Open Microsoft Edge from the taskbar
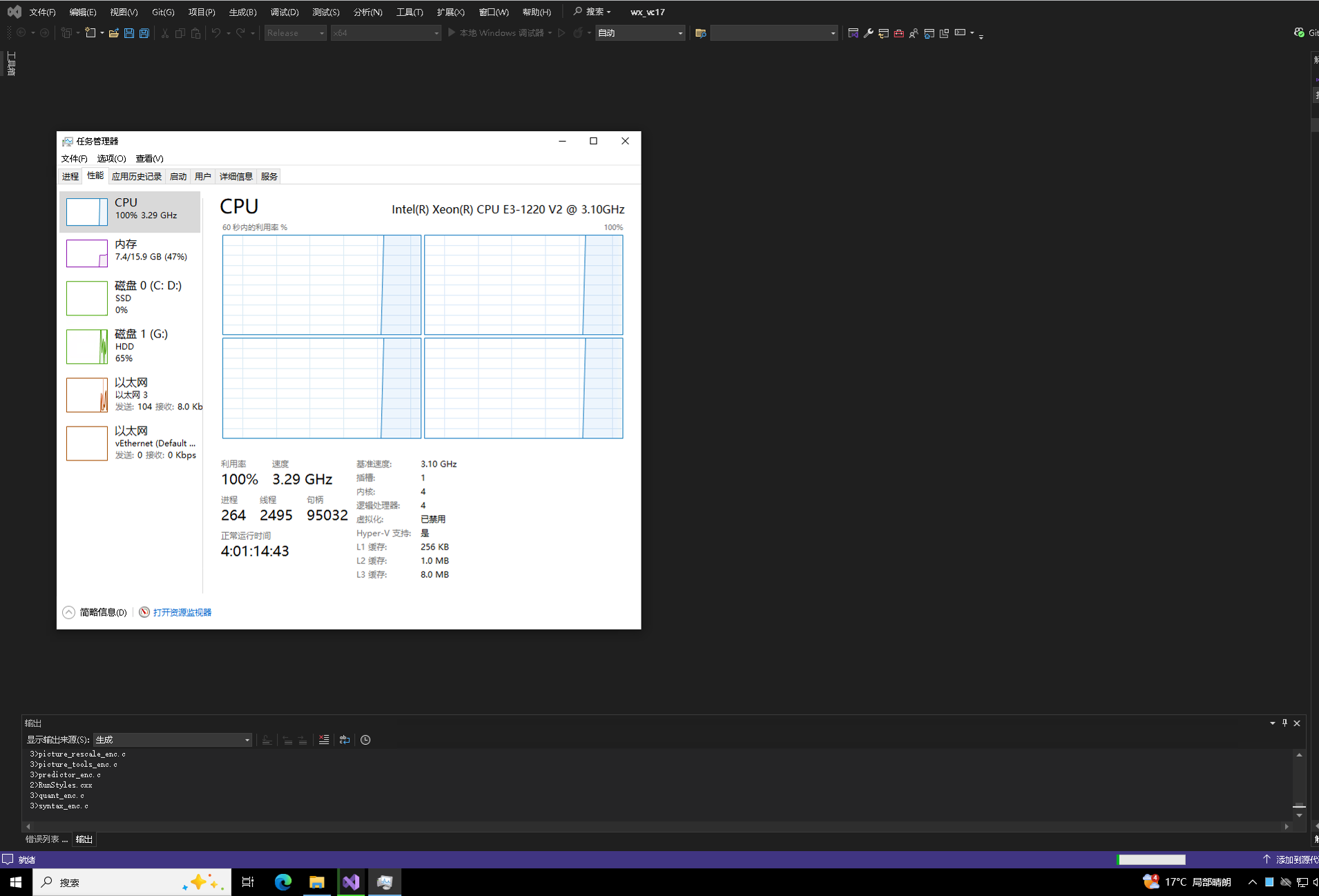Screen dimensions: 1319x896 pyautogui.click(x=283, y=882)
